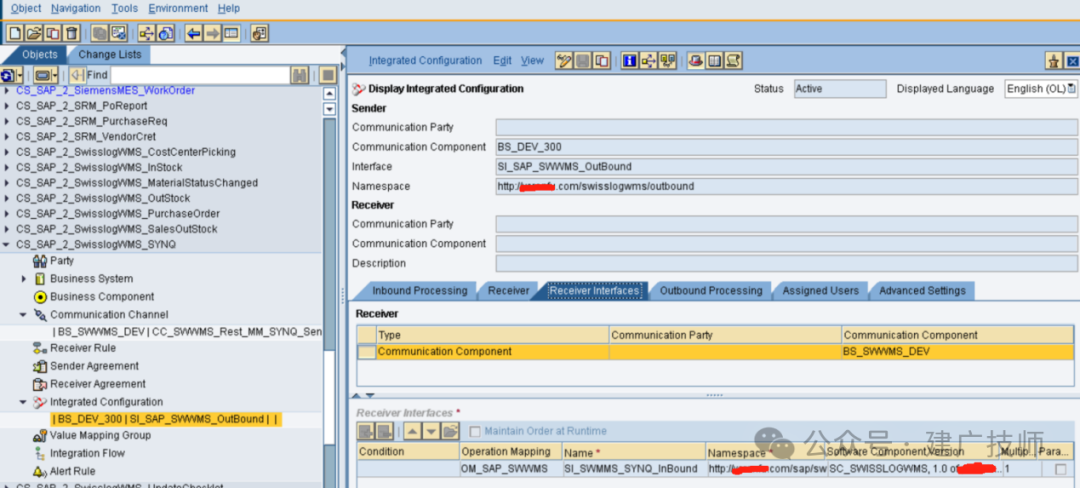Image resolution: width=1080 pixels, height=488 pixels.
Task: Open the Edit menu in editor
Action: point(502,61)
